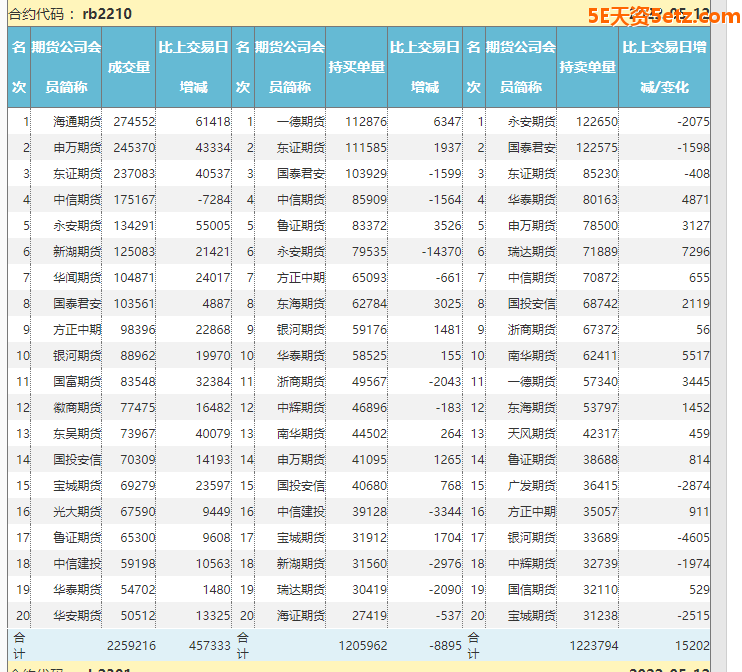Select 瑞达期货 with short position 71889
The height and width of the screenshot is (672, 742).
tap(532, 252)
